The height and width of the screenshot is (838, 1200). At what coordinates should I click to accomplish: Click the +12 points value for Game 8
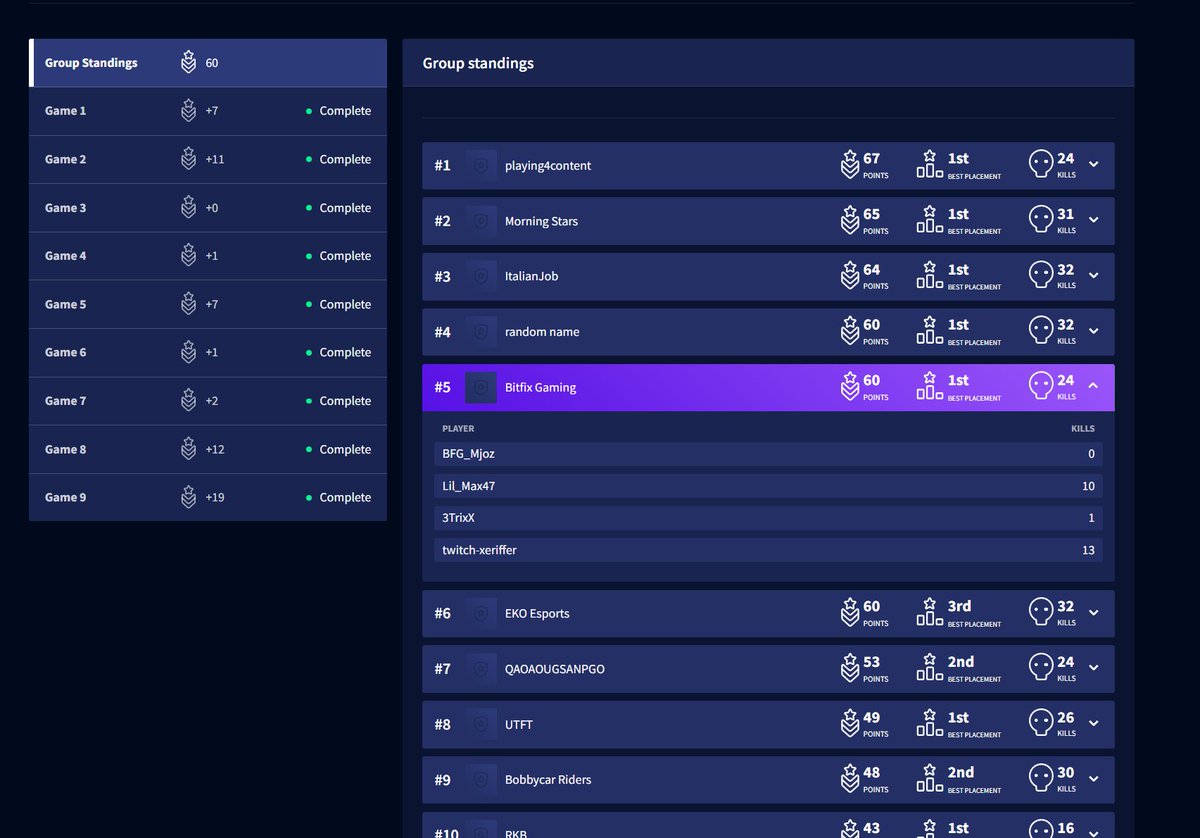coord(215,449)
